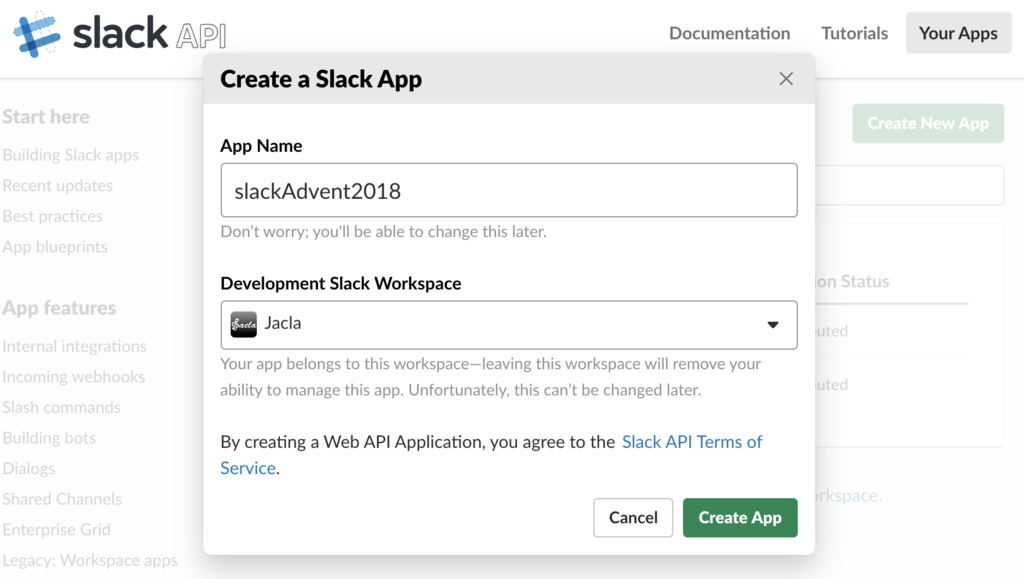Open Building bots sidebar link
The width and height of the screenshot is (1024, 579).
click(49, 438)
